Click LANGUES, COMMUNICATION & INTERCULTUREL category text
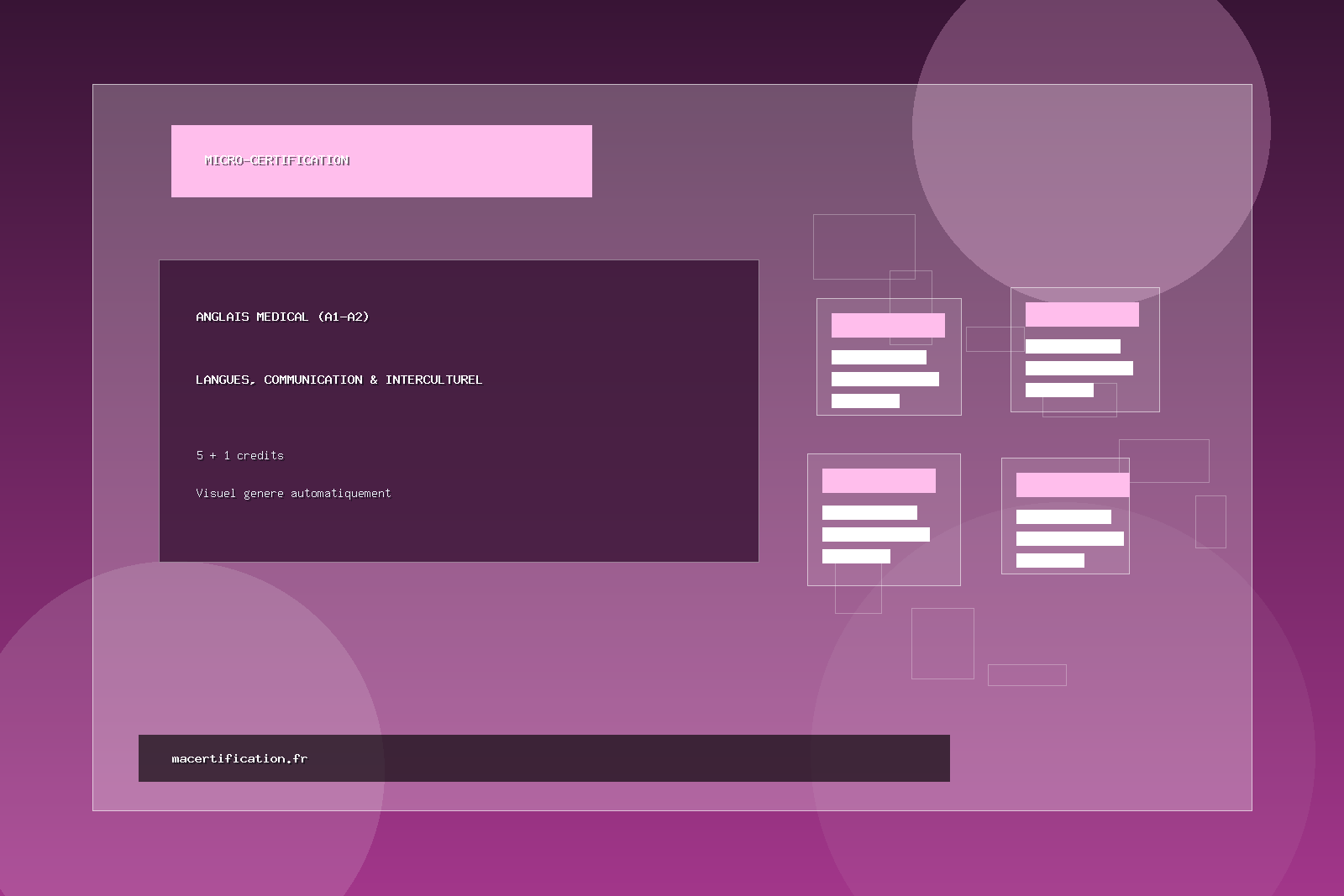Screen dimensions: 1344x896 pos(339,380)
